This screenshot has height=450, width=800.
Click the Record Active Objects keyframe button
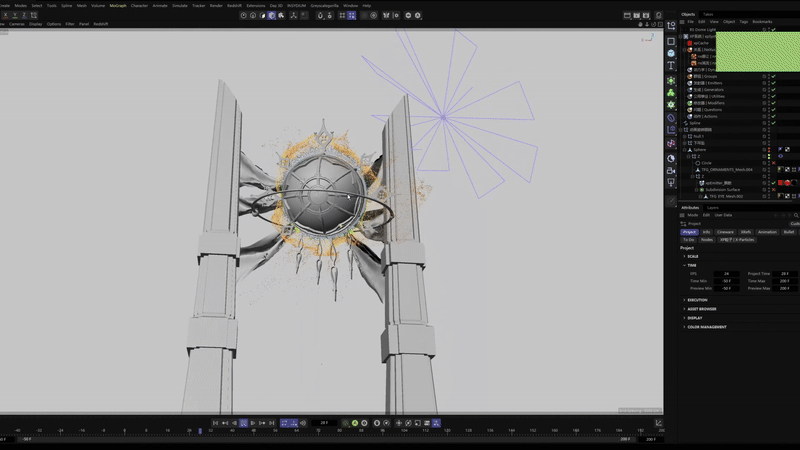[346, 423]
